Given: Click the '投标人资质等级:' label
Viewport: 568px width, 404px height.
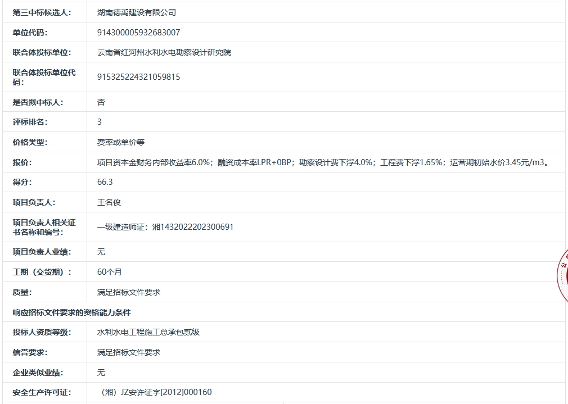Looking at the screenshot, I should pos(42,332).
